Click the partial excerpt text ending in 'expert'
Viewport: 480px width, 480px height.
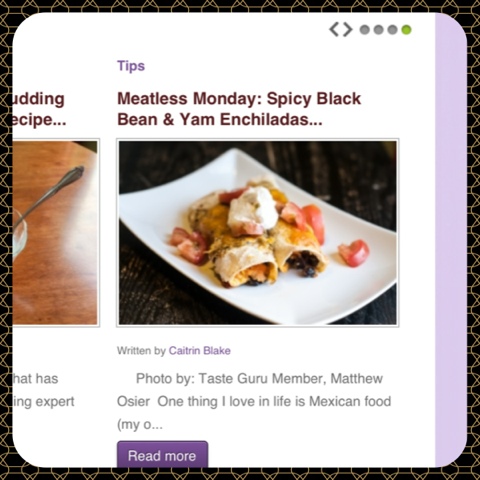44,402
